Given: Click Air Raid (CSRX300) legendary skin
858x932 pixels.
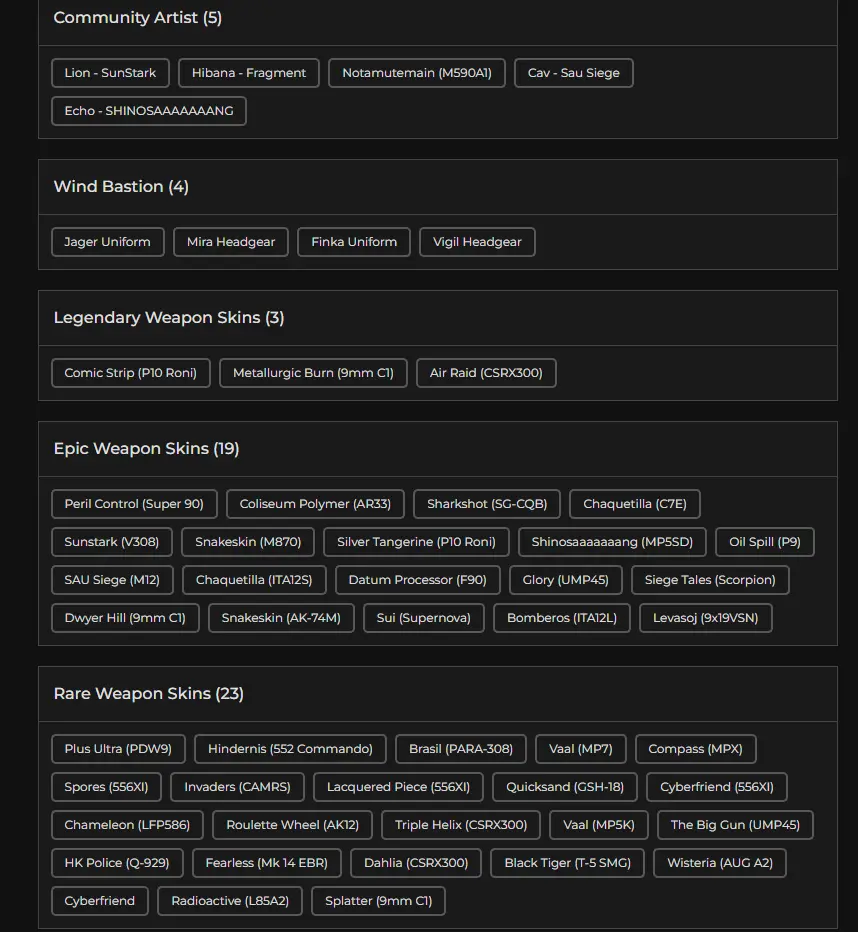Looking at the screenshot, I should point(486,373).
